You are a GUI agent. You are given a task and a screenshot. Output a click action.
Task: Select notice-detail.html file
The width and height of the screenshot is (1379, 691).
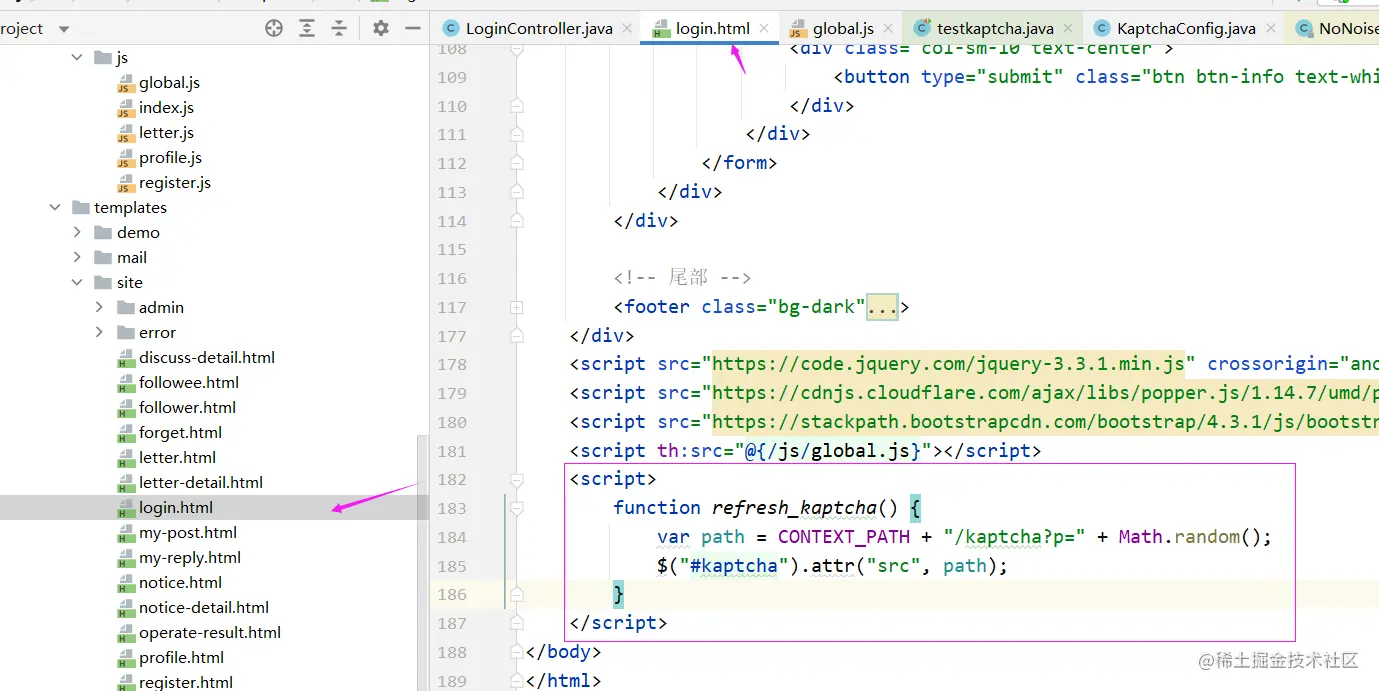[x=204, y=608]
